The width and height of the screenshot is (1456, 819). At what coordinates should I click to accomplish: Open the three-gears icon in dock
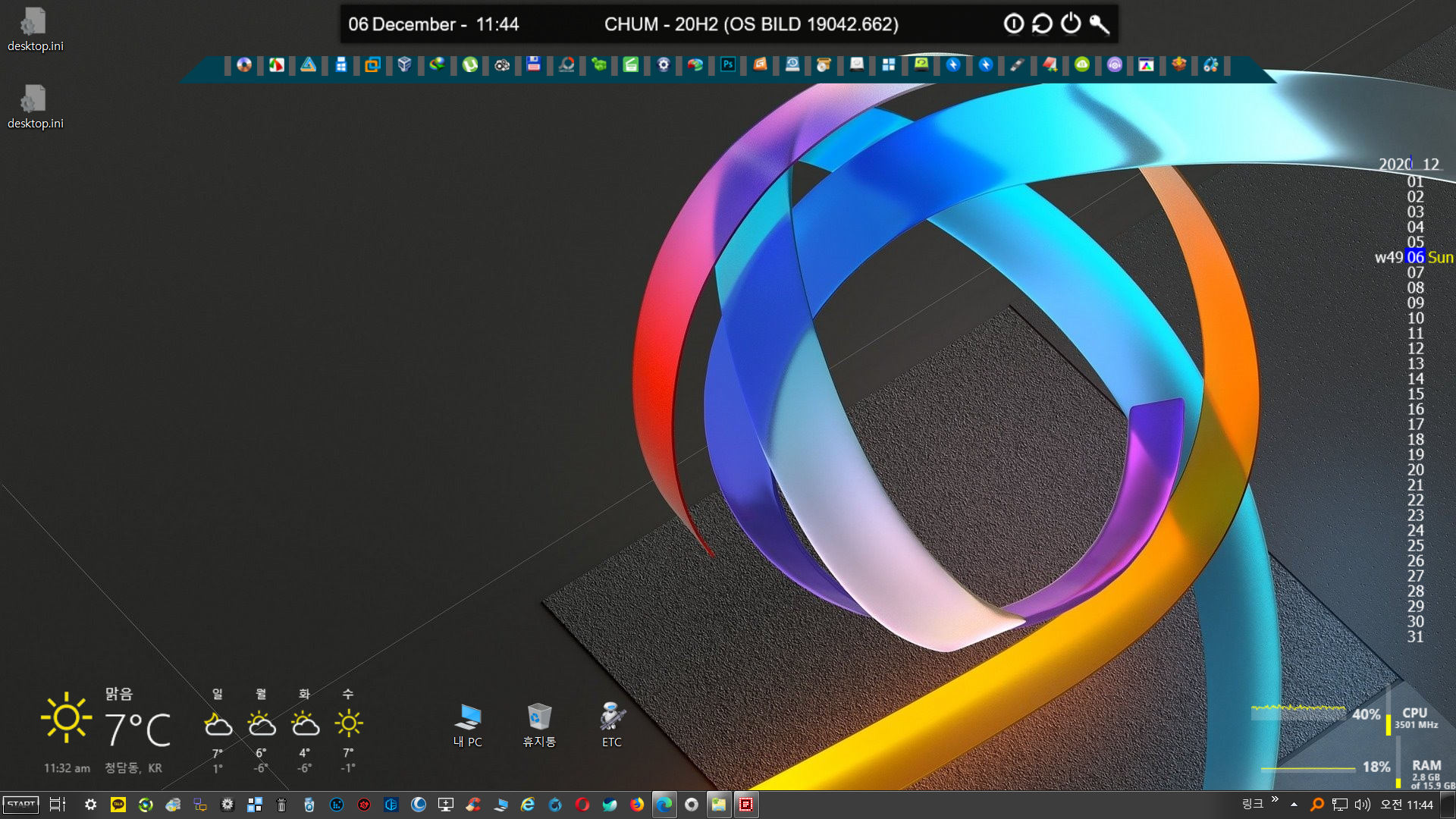point(502,64)
